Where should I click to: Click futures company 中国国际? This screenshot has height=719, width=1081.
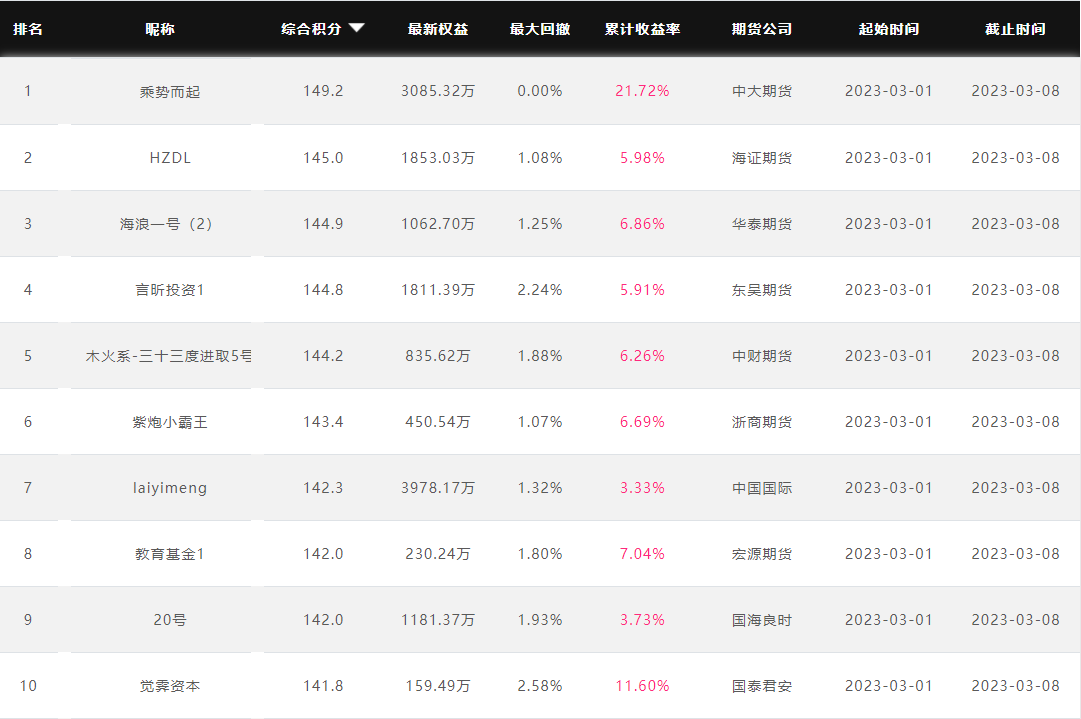click(762, 488)
